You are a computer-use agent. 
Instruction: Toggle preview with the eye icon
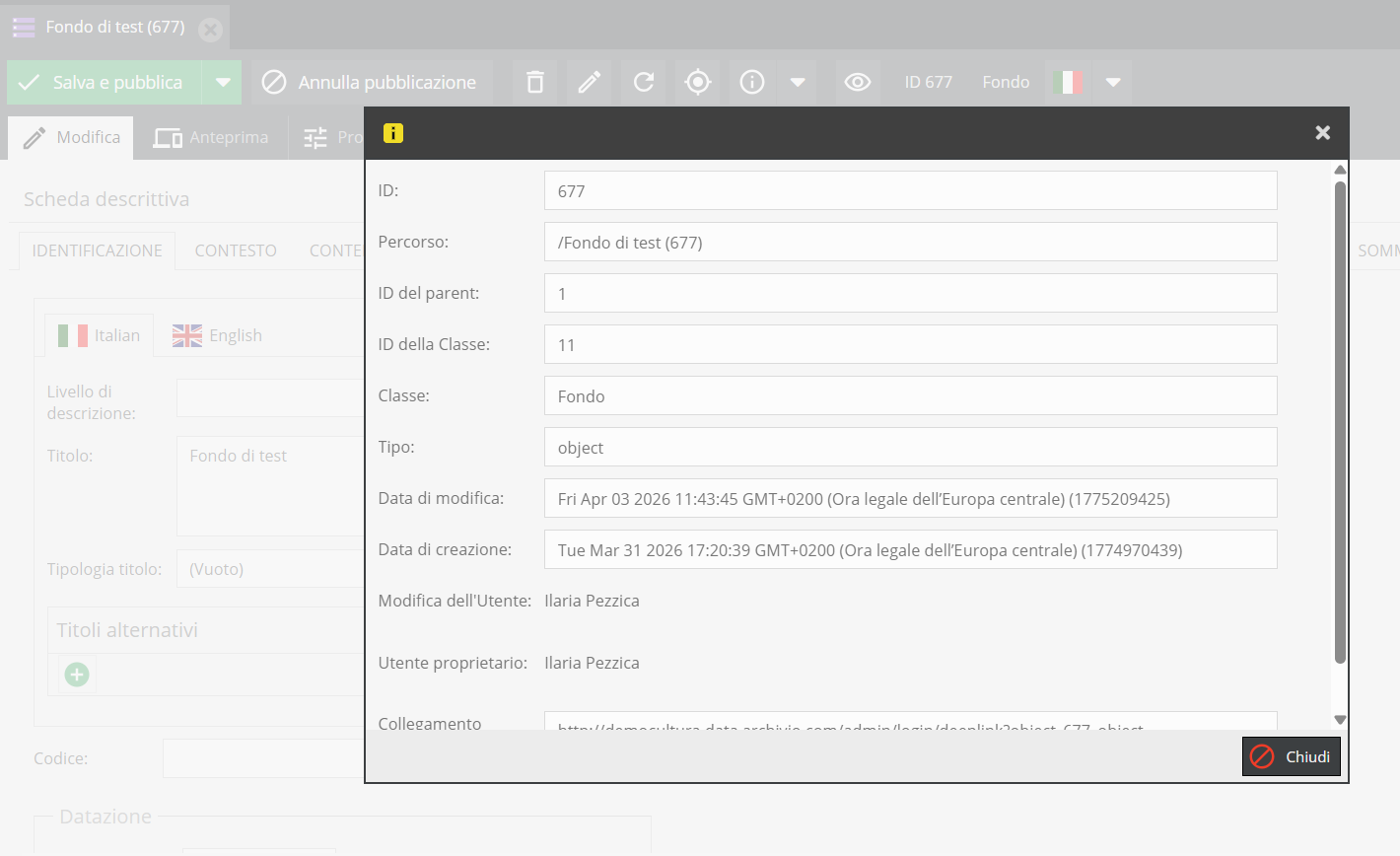point(858,83)
